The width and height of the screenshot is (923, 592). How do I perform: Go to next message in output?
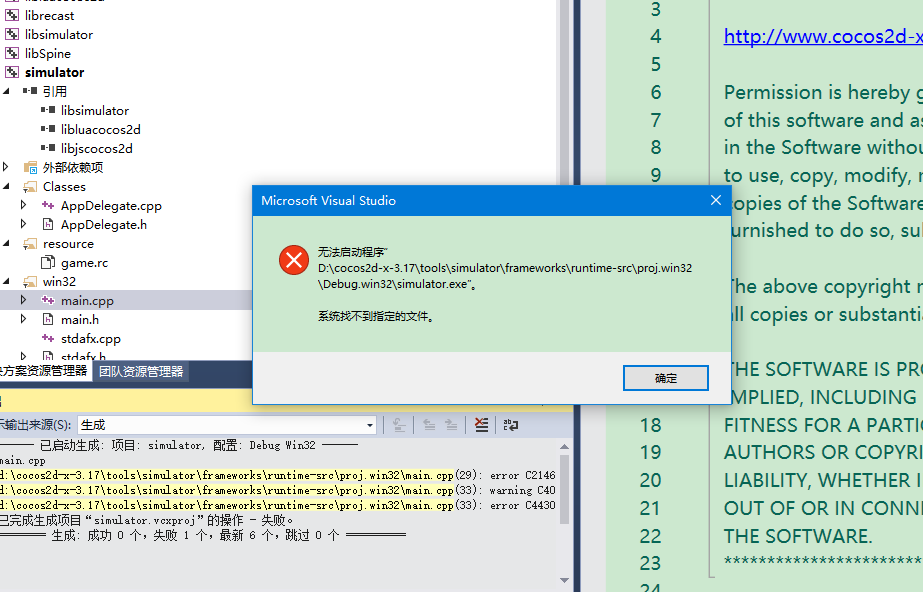point(451,425)
